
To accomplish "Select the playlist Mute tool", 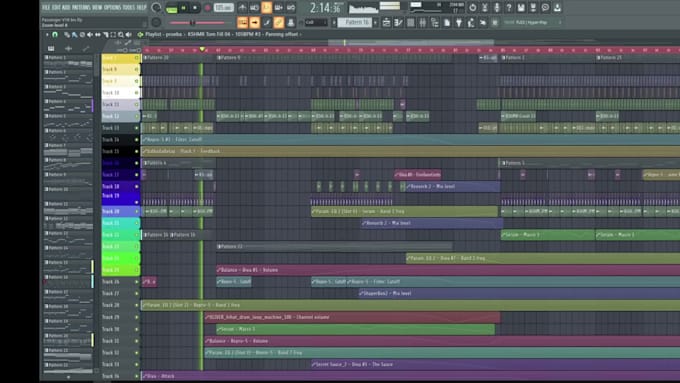I will coord(90,35).
